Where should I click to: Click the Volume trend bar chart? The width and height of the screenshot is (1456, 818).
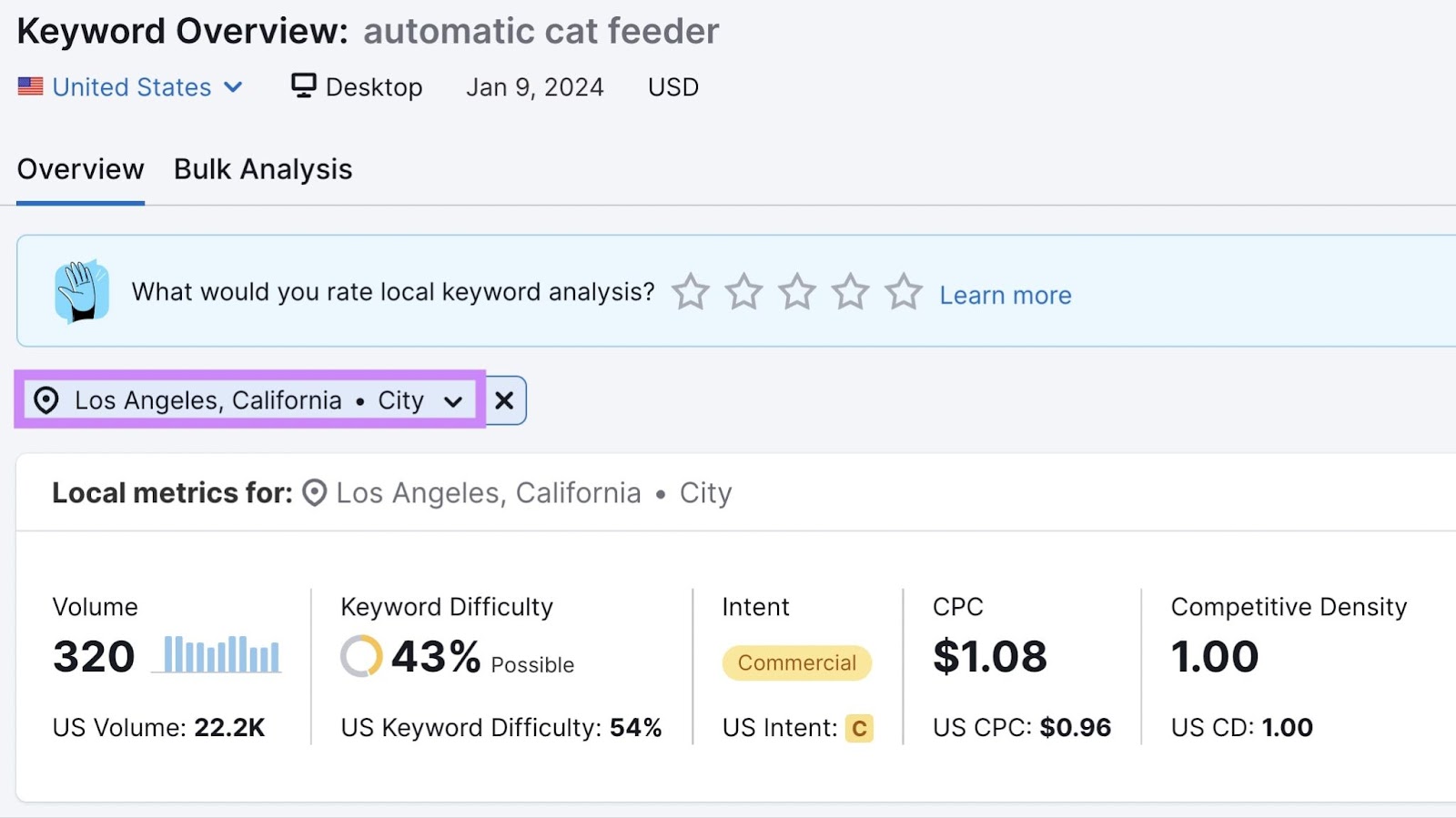(x=217, y=653)
